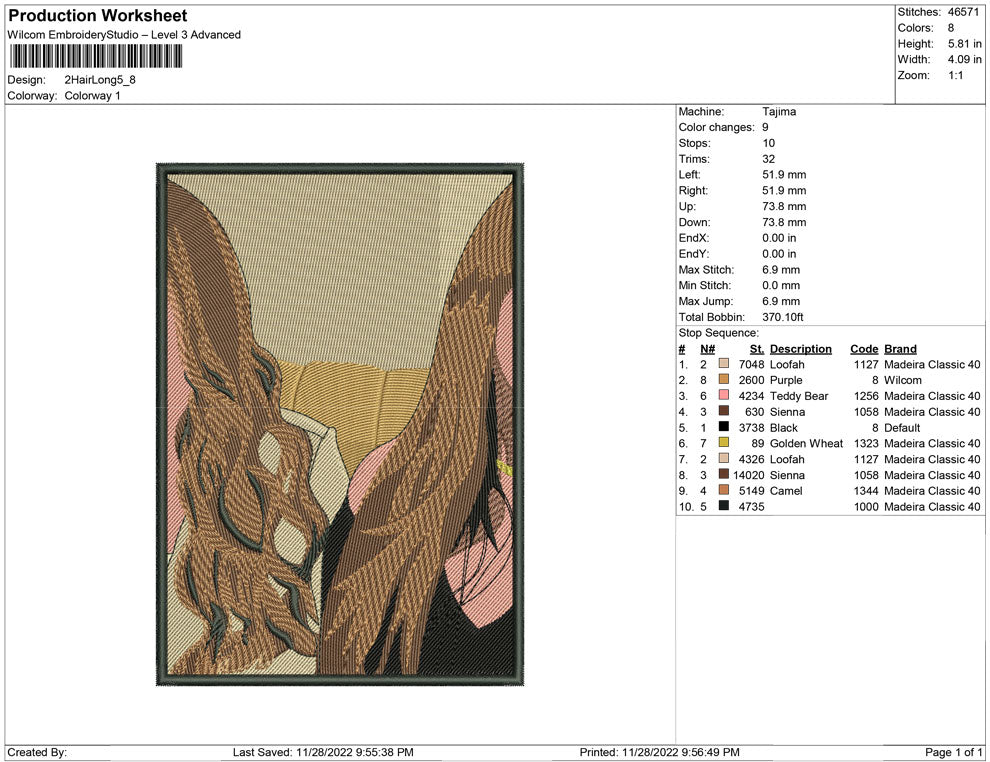The image size is (990, 762).
Task: Click the Height value 5.81 in
Action: click(x=965, y=44)
